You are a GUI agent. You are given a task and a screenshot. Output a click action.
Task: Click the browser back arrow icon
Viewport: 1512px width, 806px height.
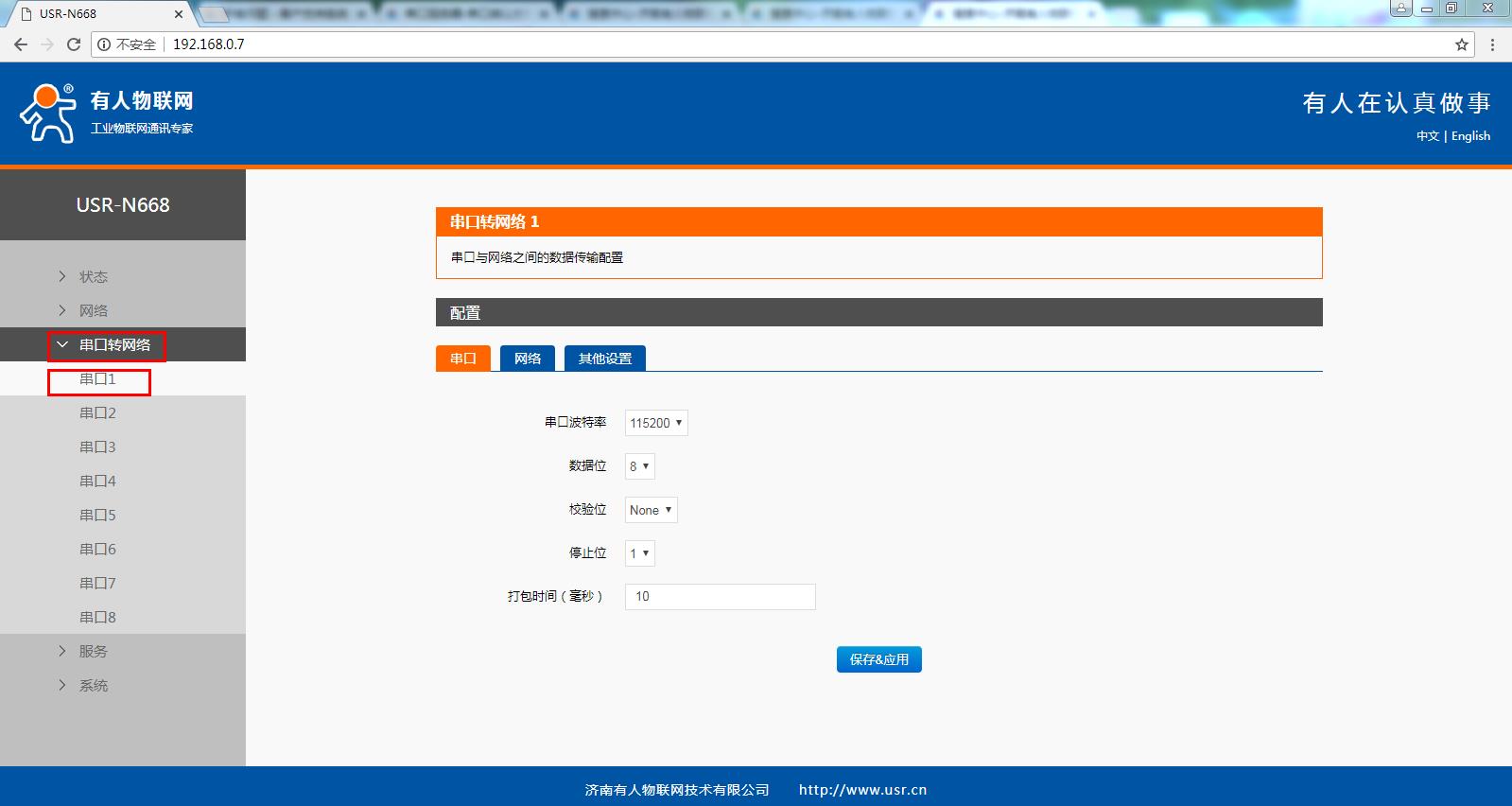pyautogui.click(x=21, y=44)
